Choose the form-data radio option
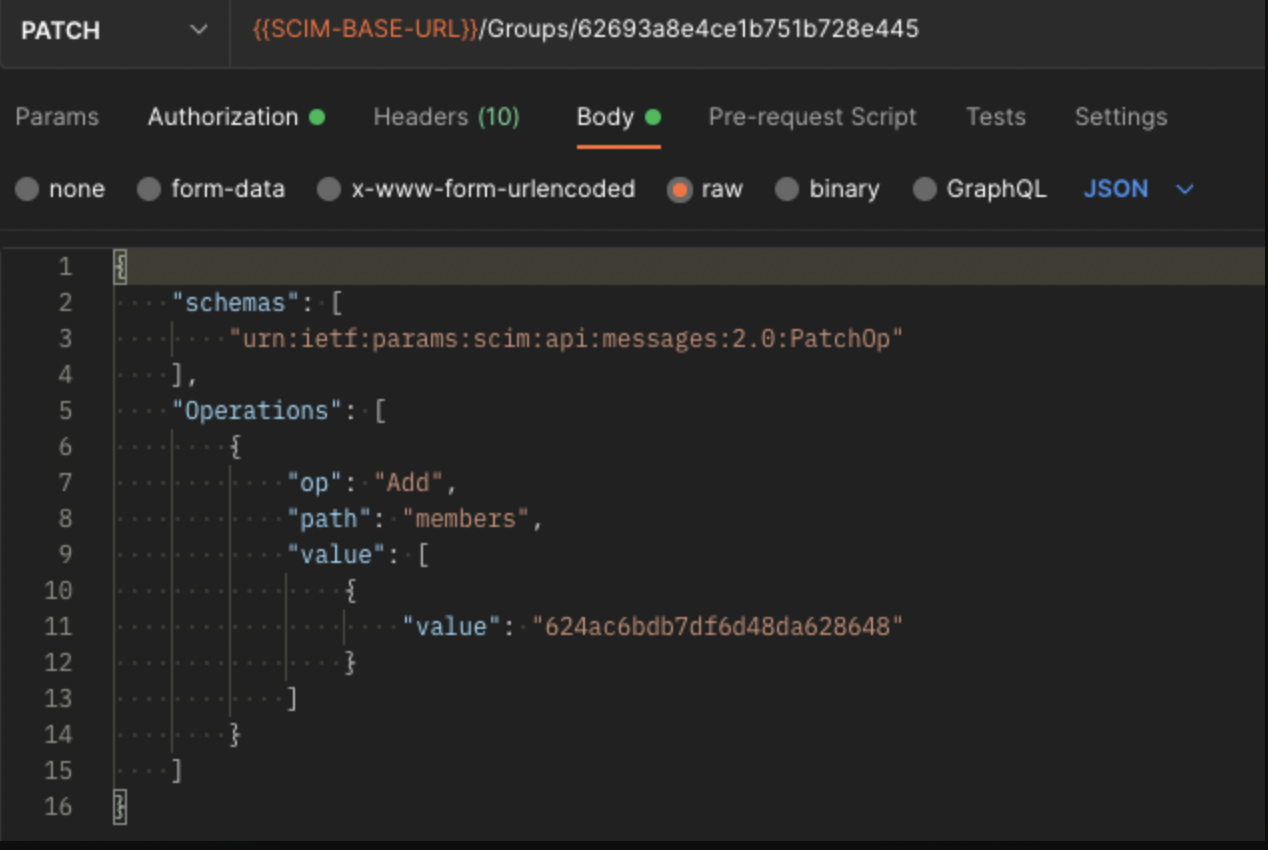The width and height of the screenshot is (1268, 850). click(x=149, y=190)
